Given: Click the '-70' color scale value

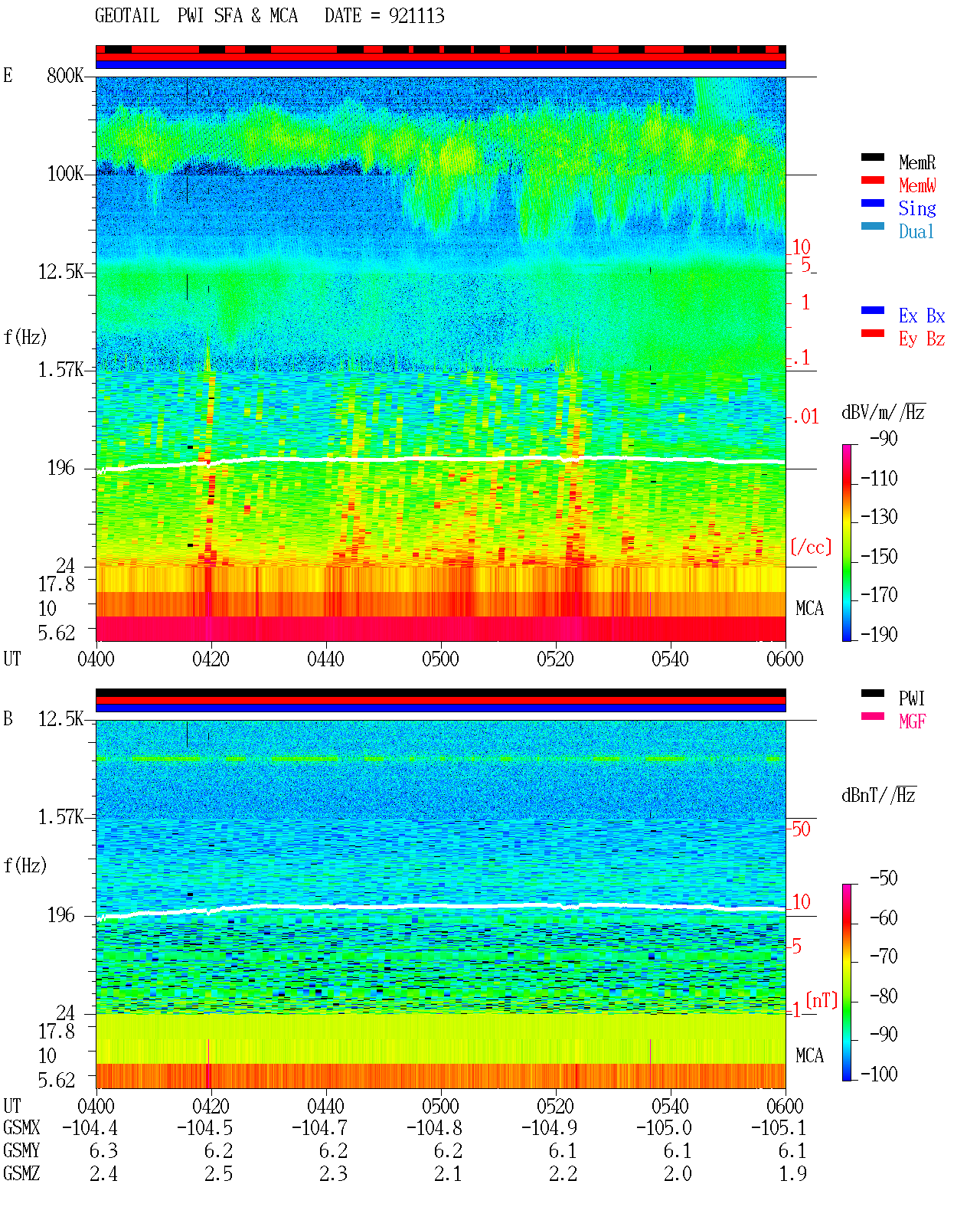Looking at the screenshot, I should pos(884,957).
